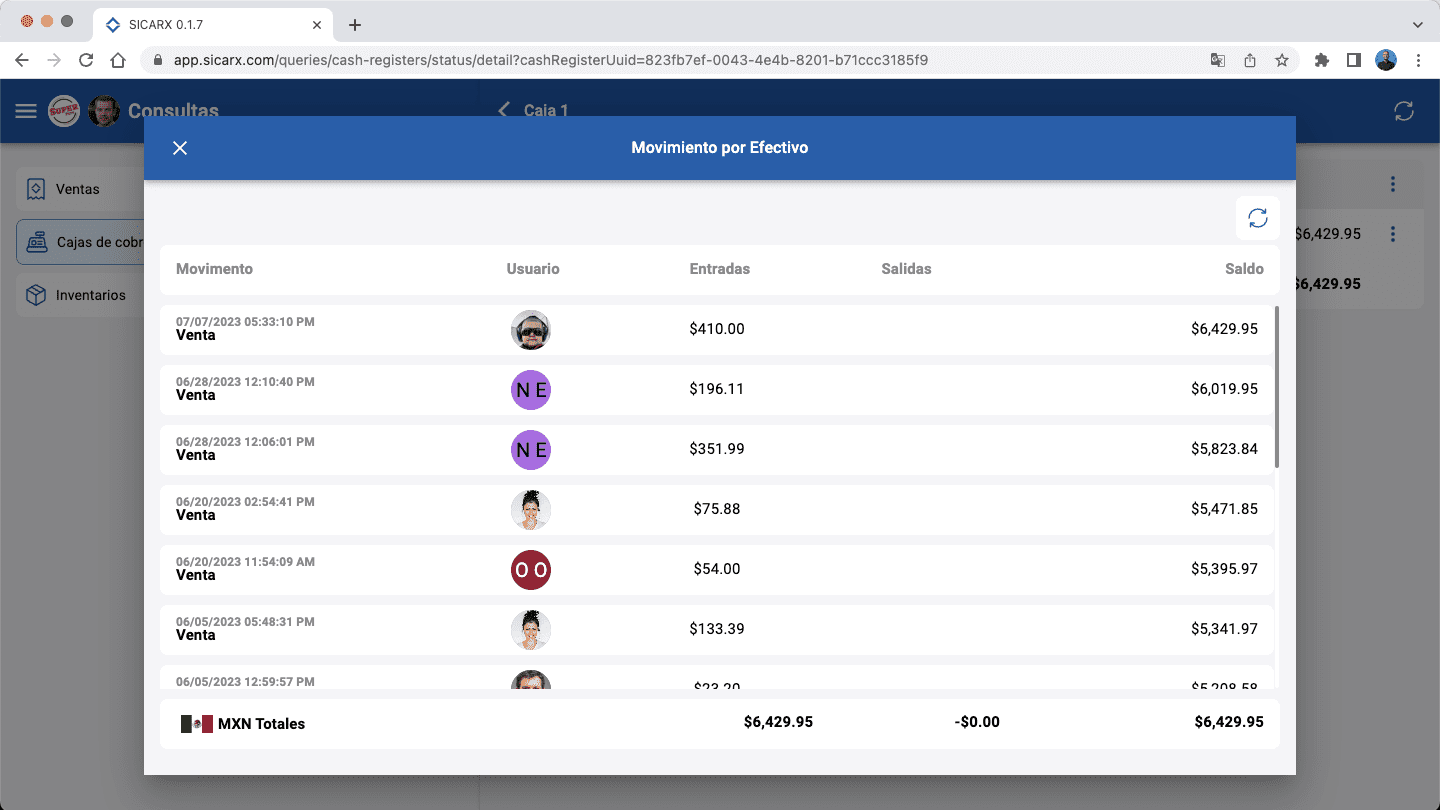Screen dimensions: 1440x810
Task: Open three-dot menu beside $6,429.95 row
Action: (x=1392, y=234)
